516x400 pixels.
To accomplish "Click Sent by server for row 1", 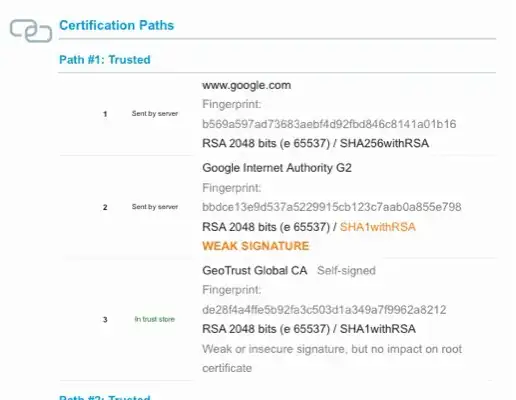I will pos(155,114).
